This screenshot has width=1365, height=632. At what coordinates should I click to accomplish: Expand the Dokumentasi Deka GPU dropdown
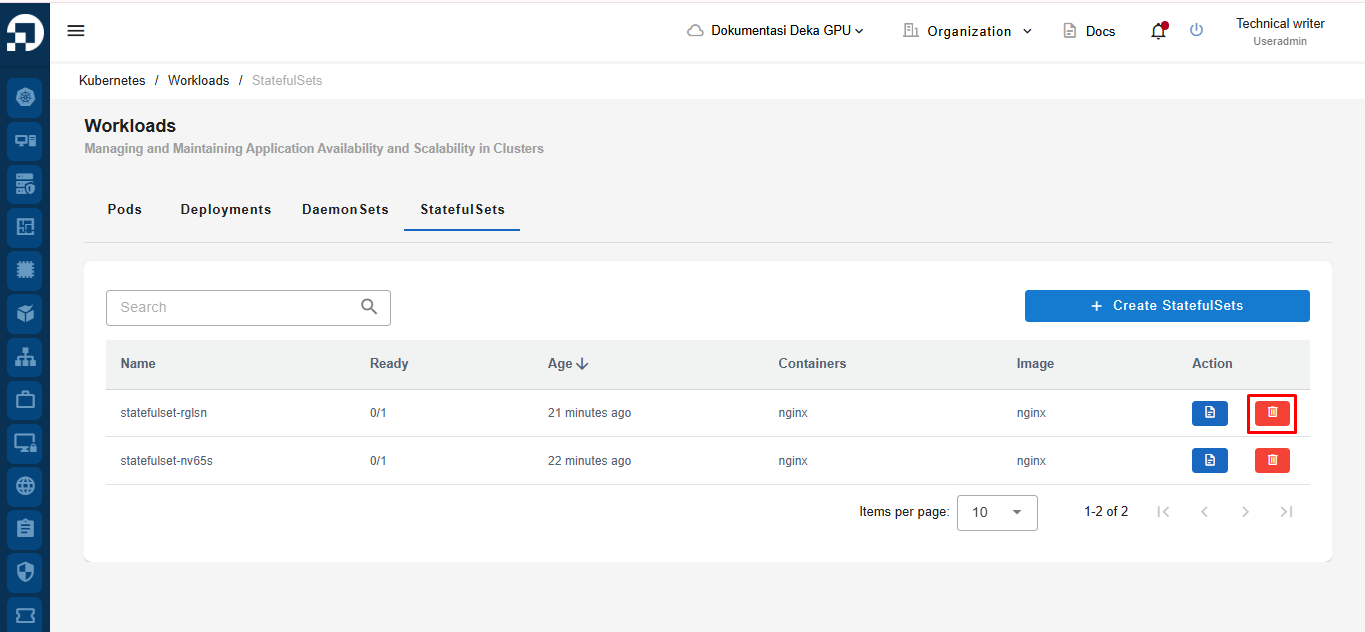(776, 31)
